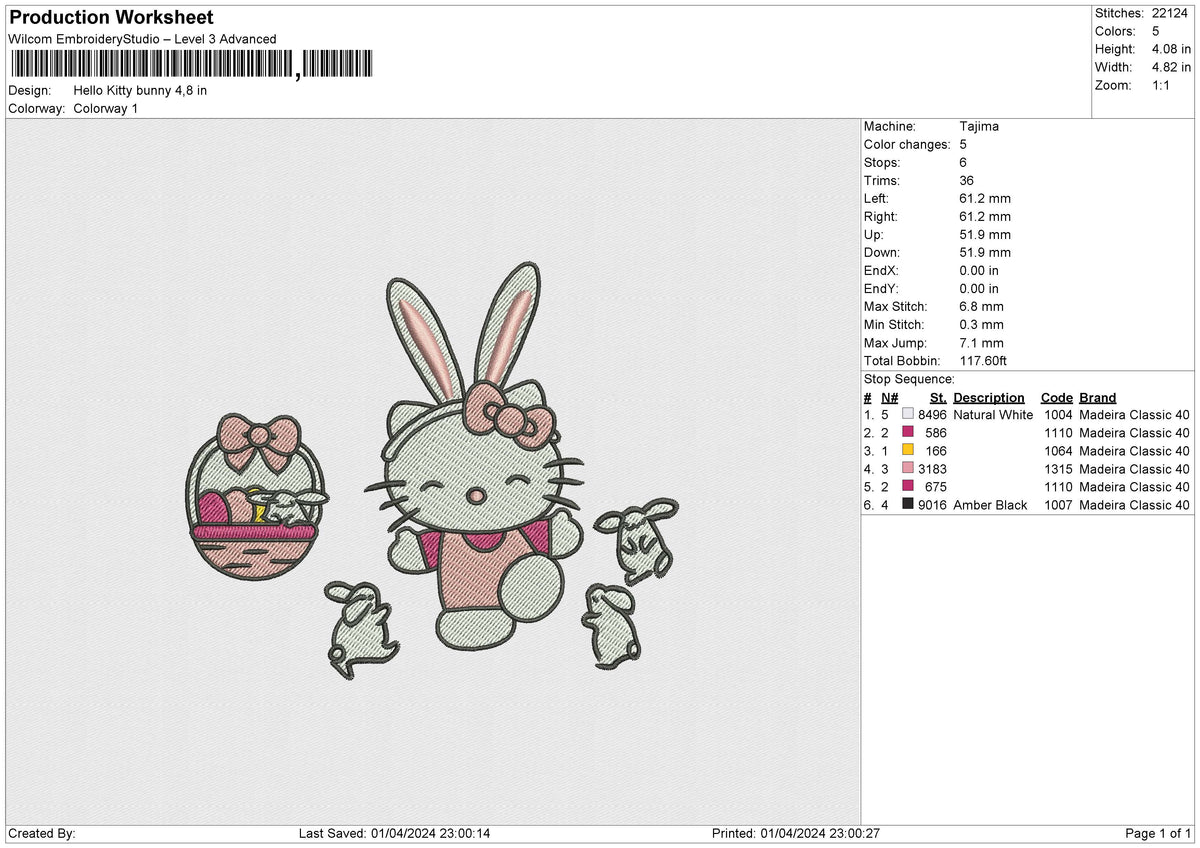Click the 'Left:' label
This screenshot has width=1200, height=848.
point(876,199)
